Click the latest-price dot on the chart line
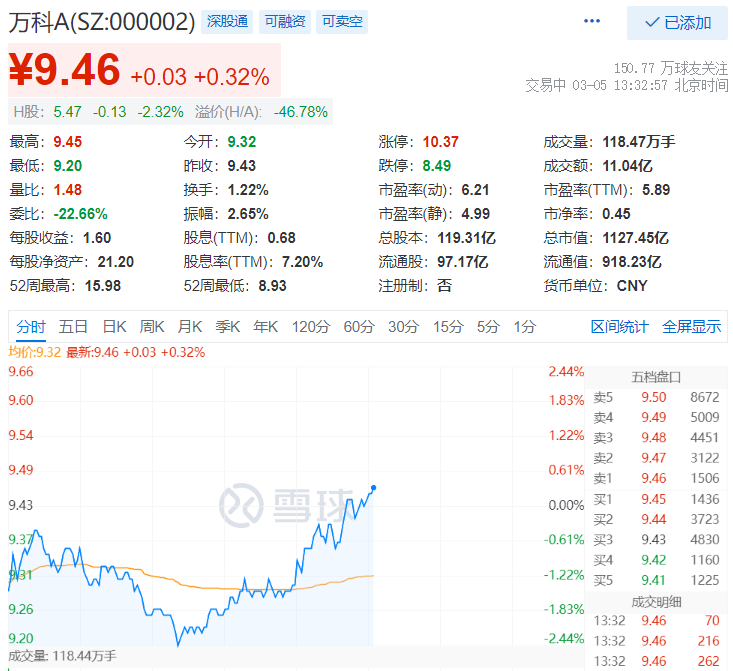This screenshot has height=671, width=733. click(x=374, y=488)
